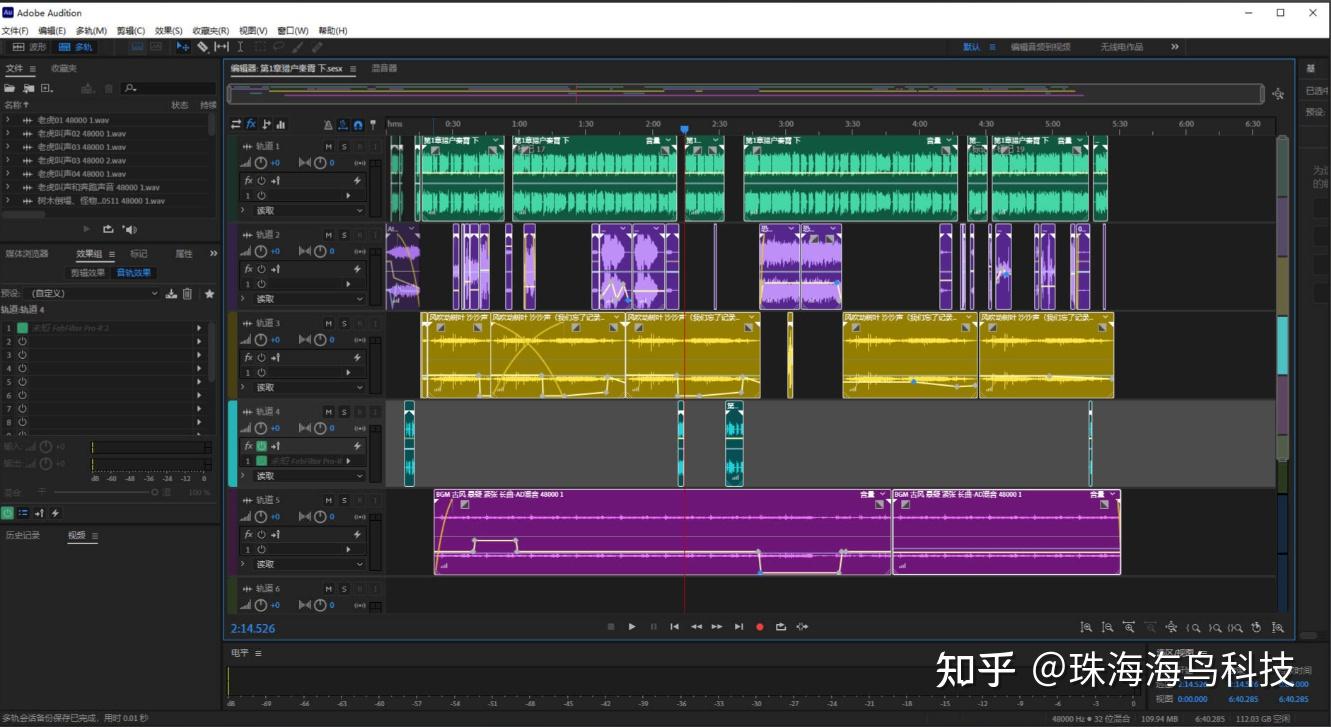Open a file with the folder icon
Screen dimensions: 1331x727
coord(11,88)
